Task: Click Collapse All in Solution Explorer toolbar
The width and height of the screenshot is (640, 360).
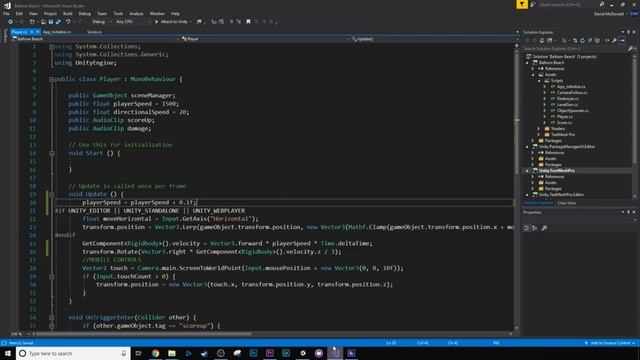Action: [x=590, y=40]
